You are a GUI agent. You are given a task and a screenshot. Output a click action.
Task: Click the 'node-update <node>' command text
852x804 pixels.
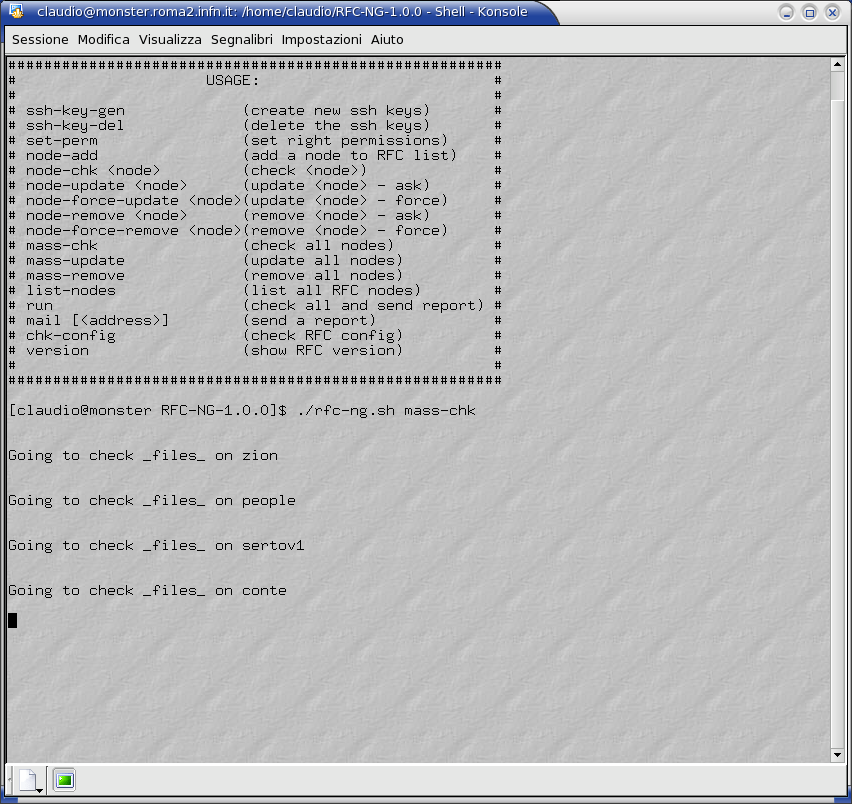106,186
